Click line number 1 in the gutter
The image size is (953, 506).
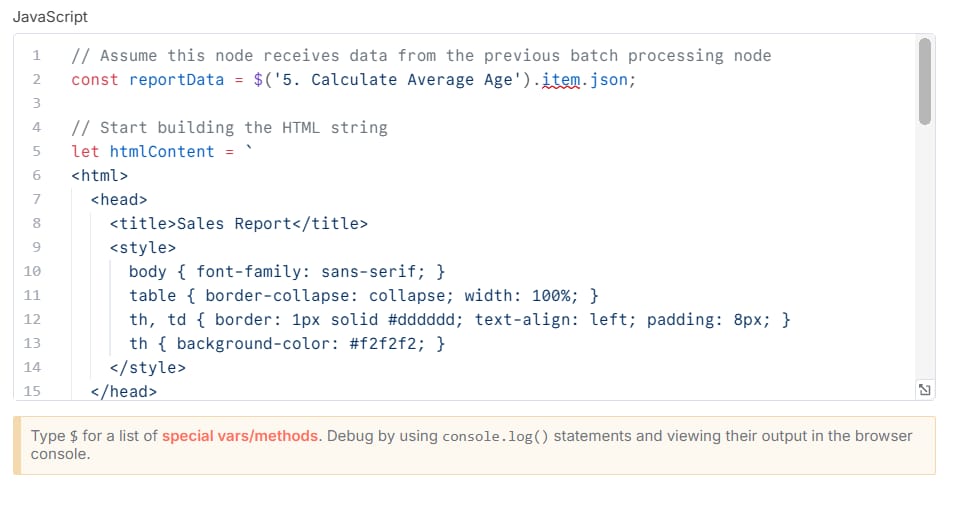point(36,56)
